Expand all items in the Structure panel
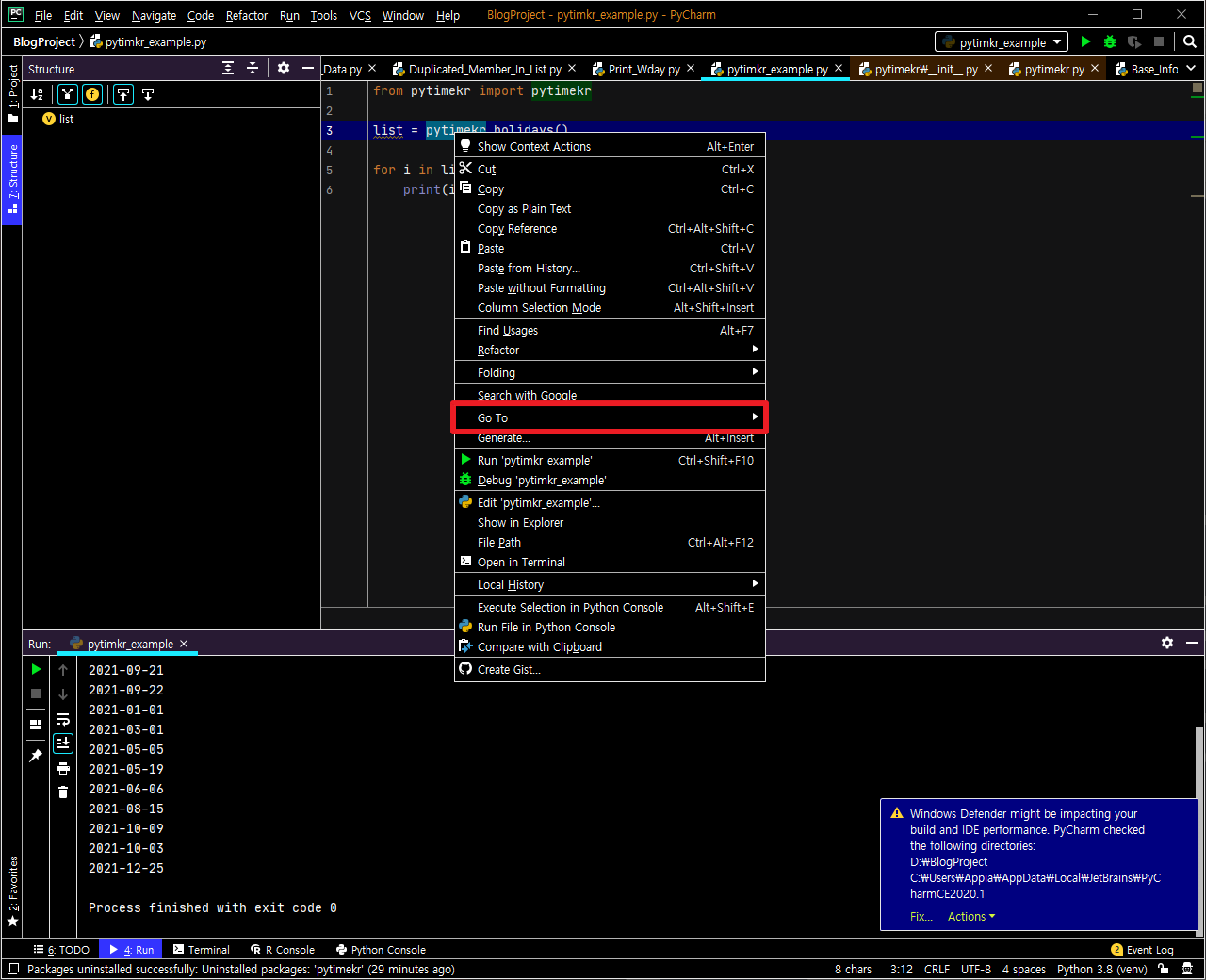This screenshot has height=980, width=1206. coord(228,68)
